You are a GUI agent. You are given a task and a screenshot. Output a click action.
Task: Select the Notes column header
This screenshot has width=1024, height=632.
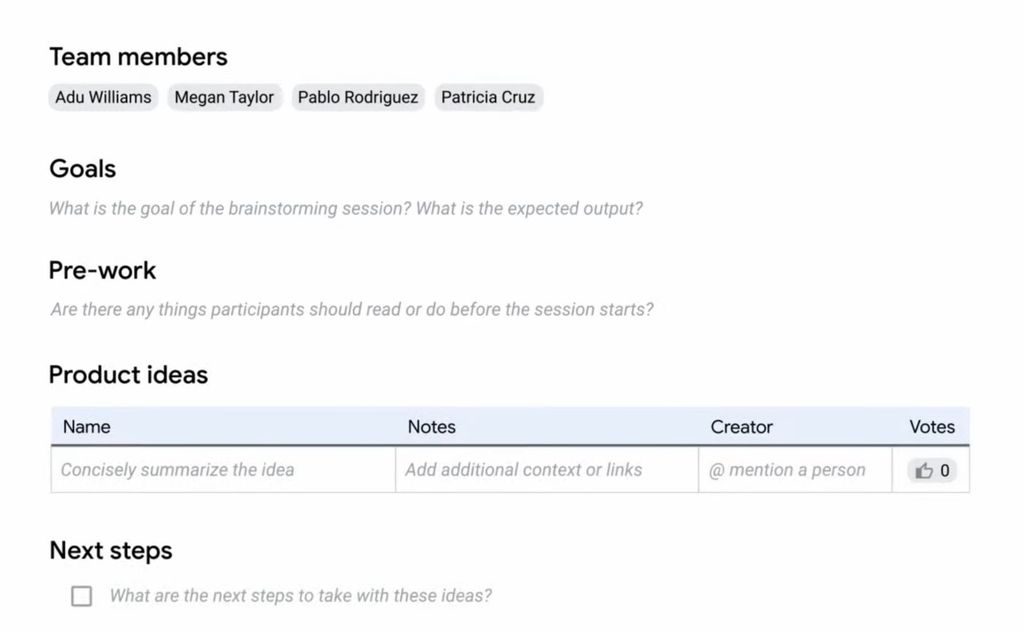click(x=432, y=427)
